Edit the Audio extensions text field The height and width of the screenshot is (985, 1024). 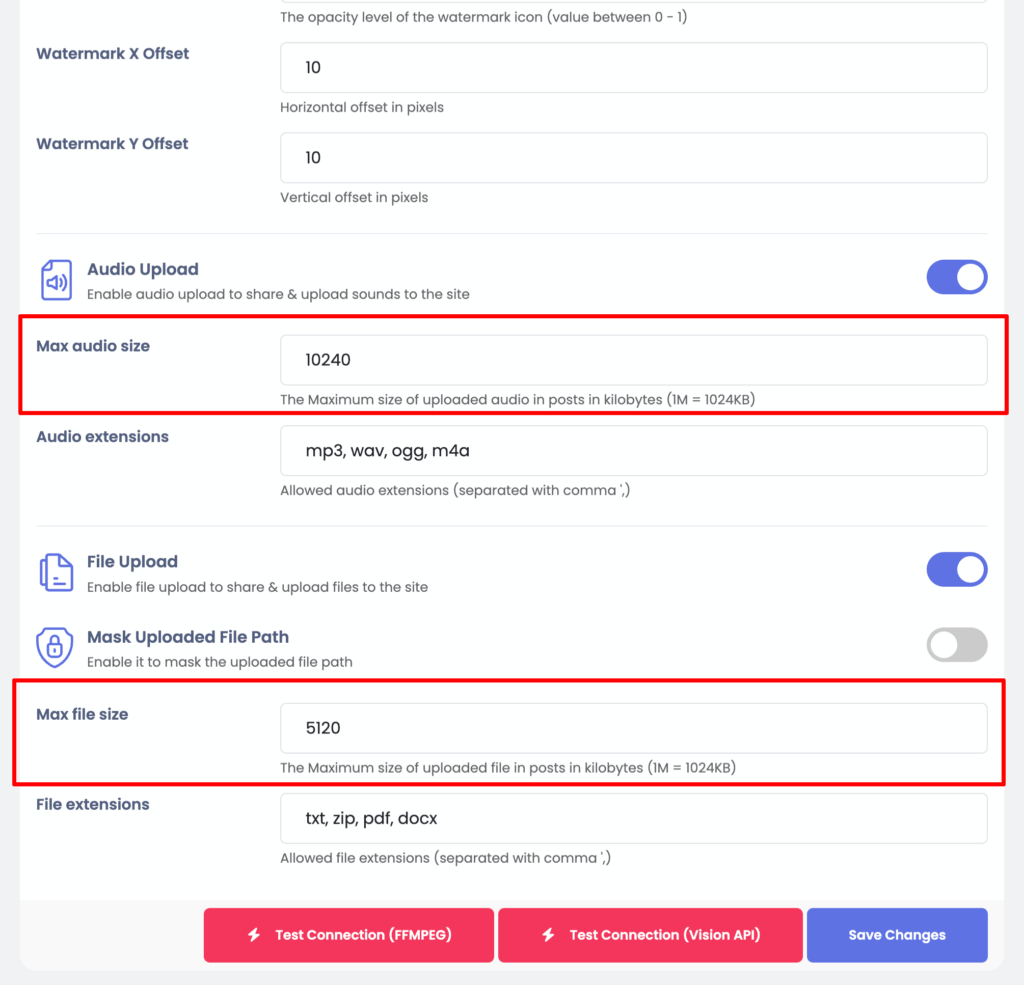(633, 451)
